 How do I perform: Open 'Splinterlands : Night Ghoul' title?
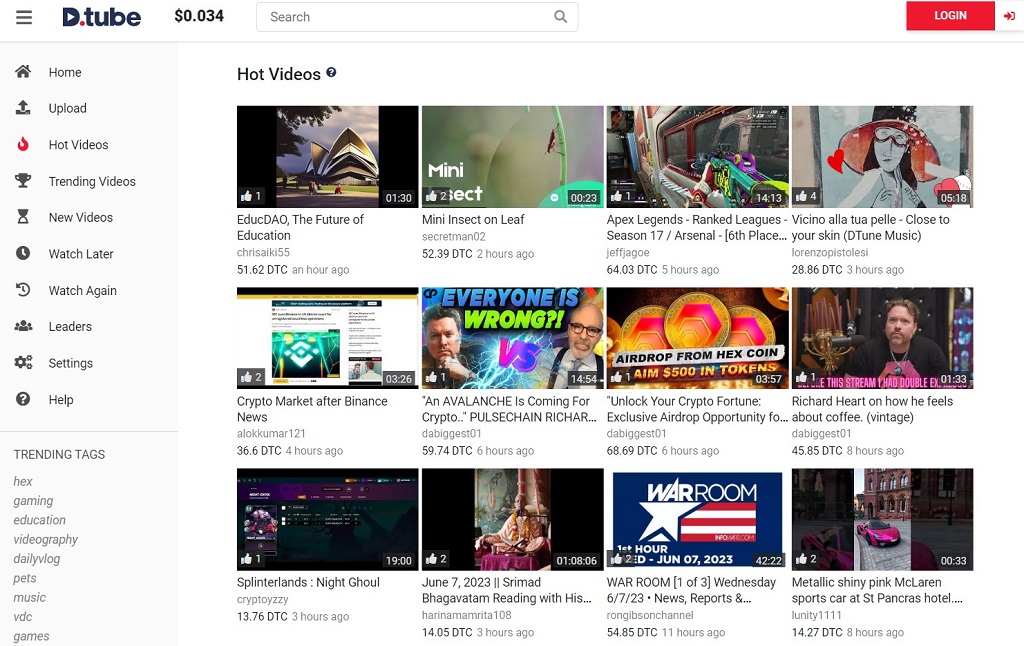pos(308,582)
